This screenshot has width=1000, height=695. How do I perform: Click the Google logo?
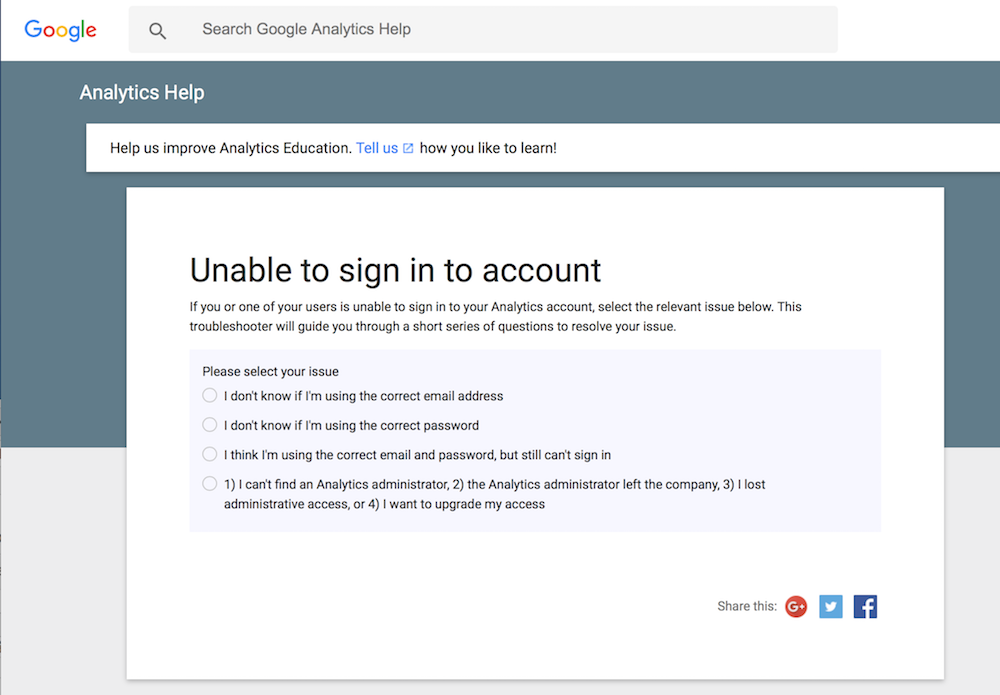[x=60, y=29]
